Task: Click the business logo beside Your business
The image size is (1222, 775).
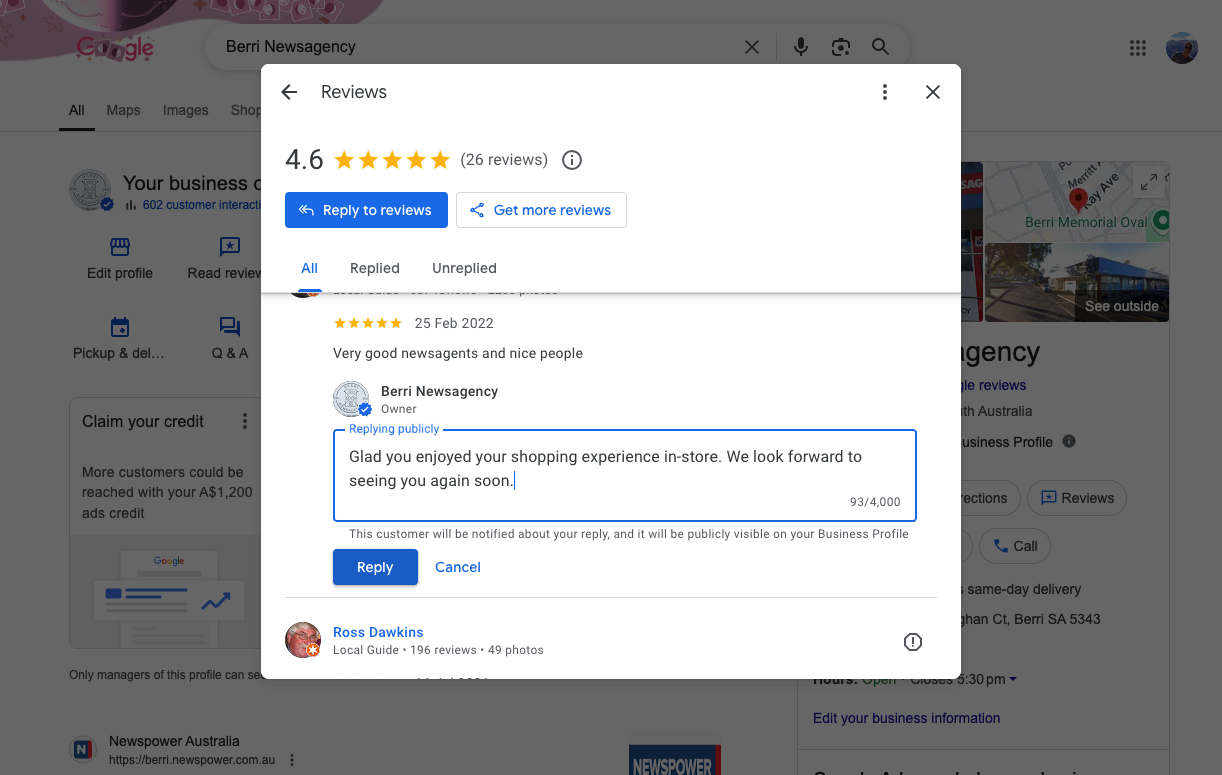Action: (x=91, y=190)
